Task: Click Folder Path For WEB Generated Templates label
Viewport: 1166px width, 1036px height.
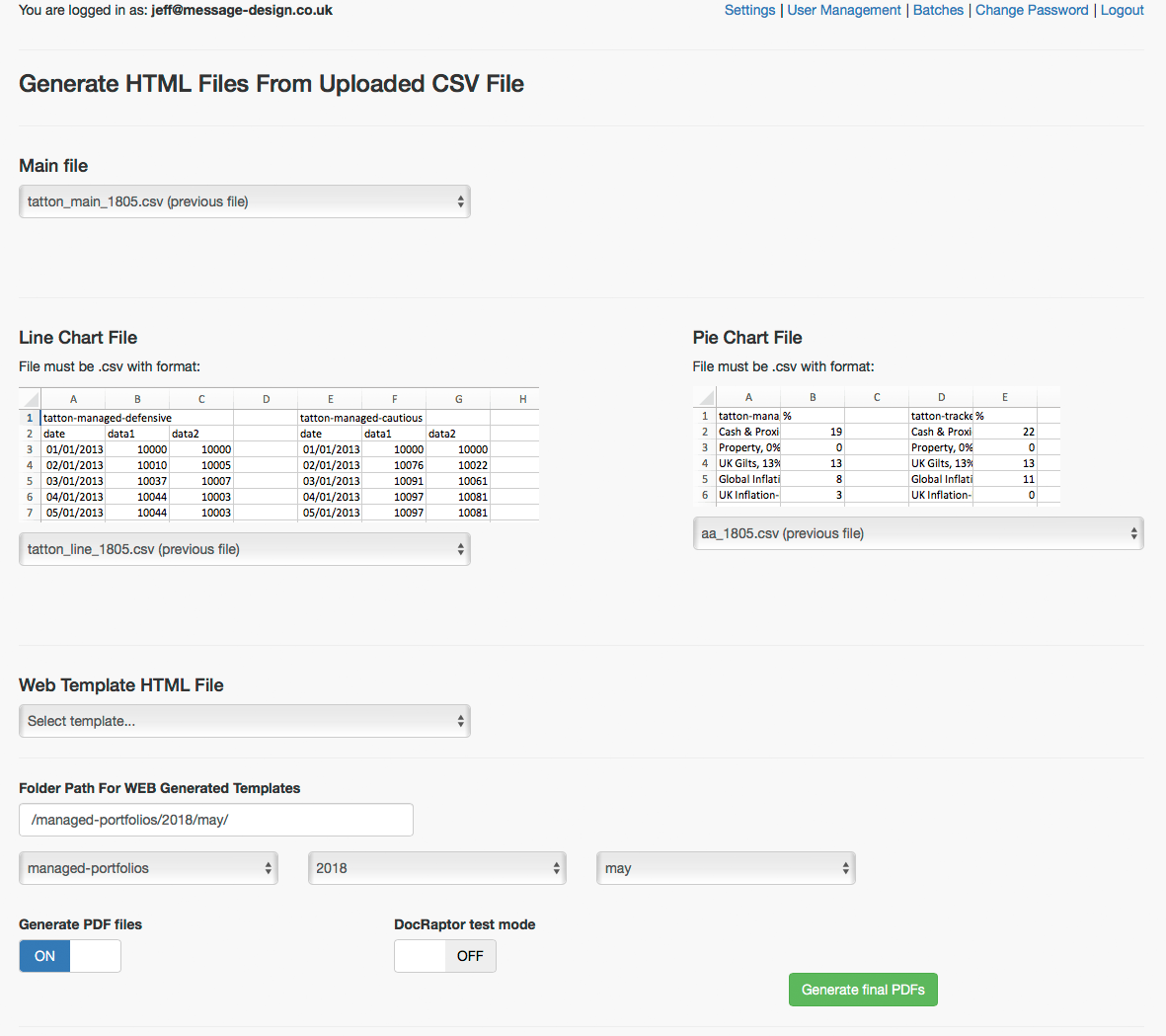Action: coord(160,788)
